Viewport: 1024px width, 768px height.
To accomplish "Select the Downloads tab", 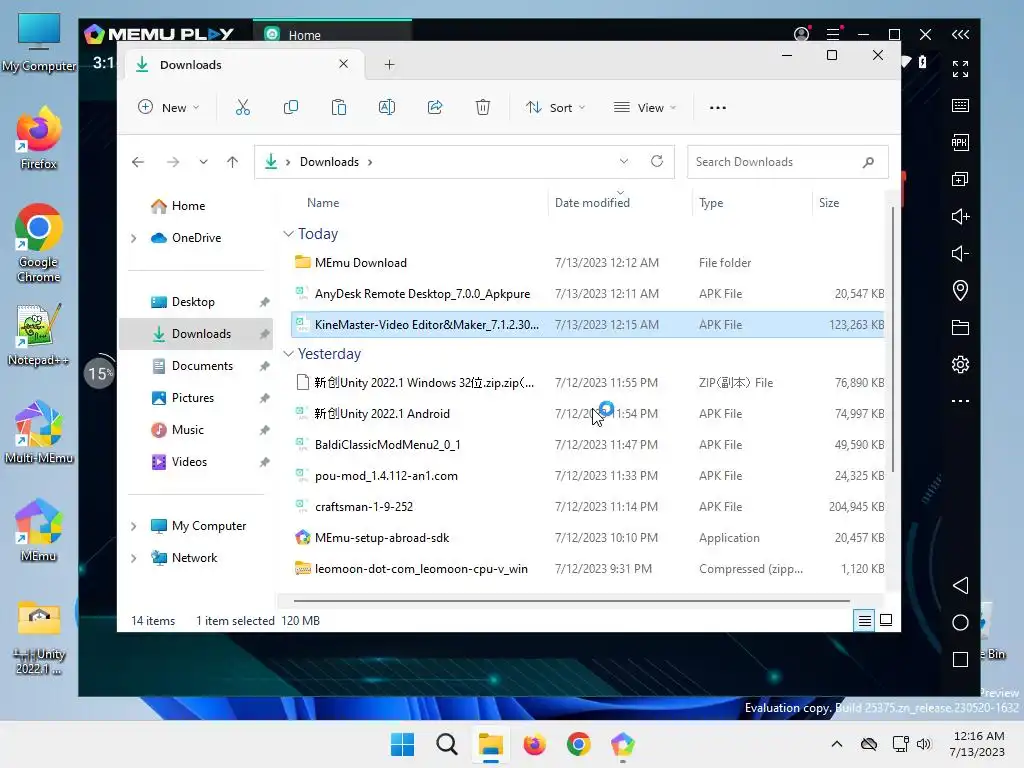I will coord(242,65).
